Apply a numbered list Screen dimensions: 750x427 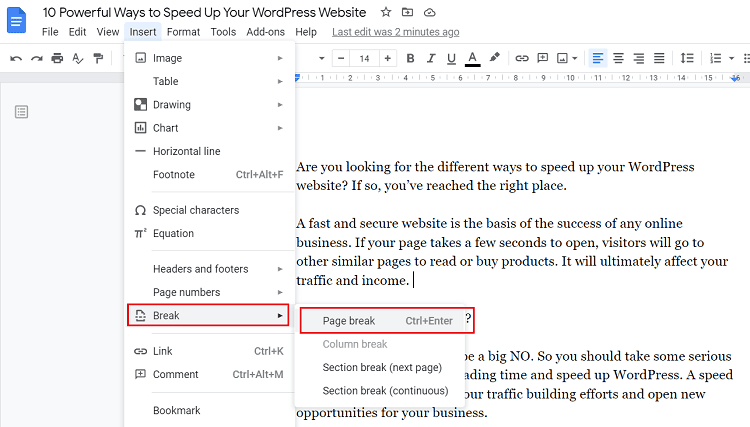716,58
